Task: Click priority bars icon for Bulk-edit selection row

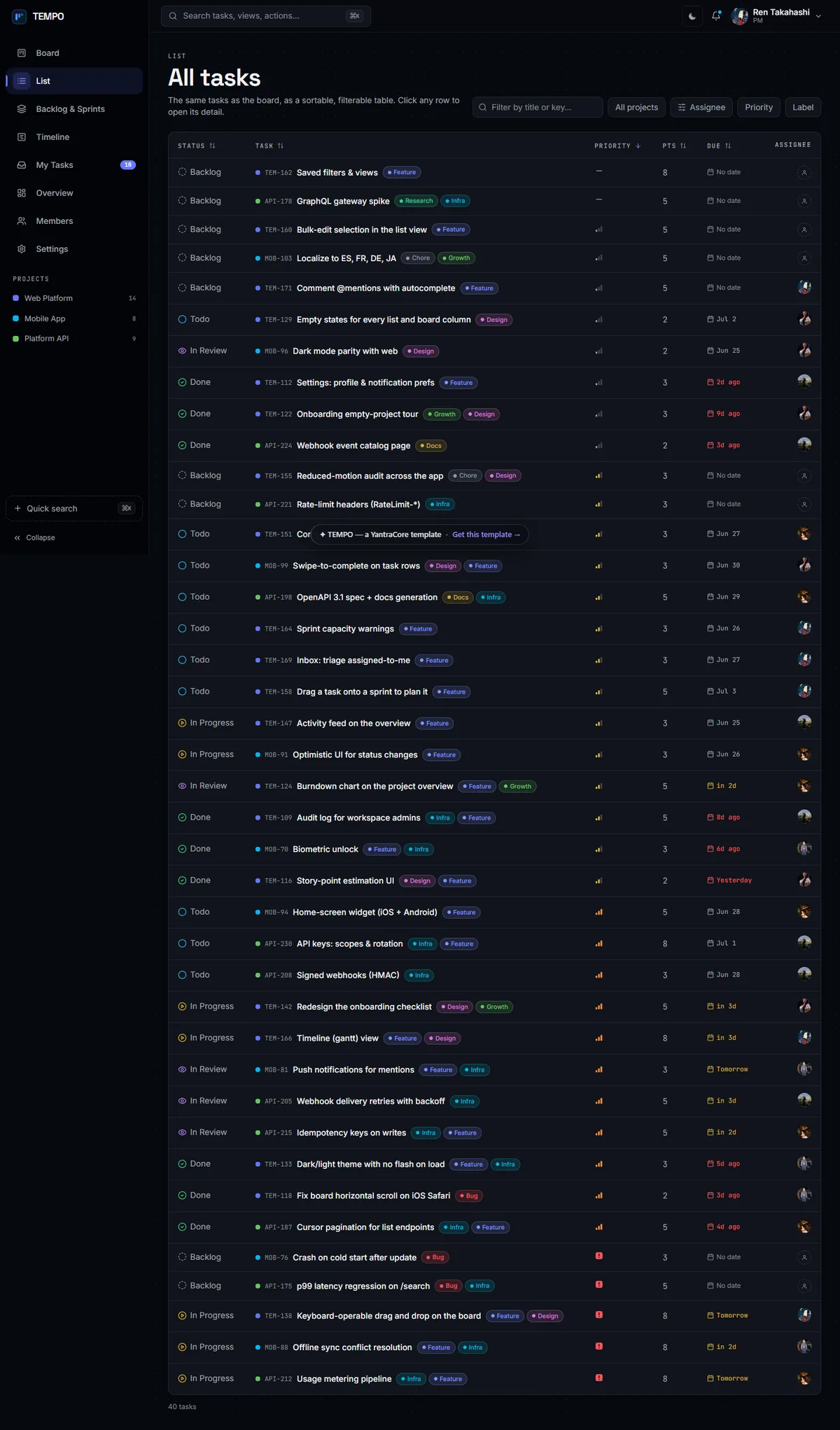Action: click(x=598, y=230)
